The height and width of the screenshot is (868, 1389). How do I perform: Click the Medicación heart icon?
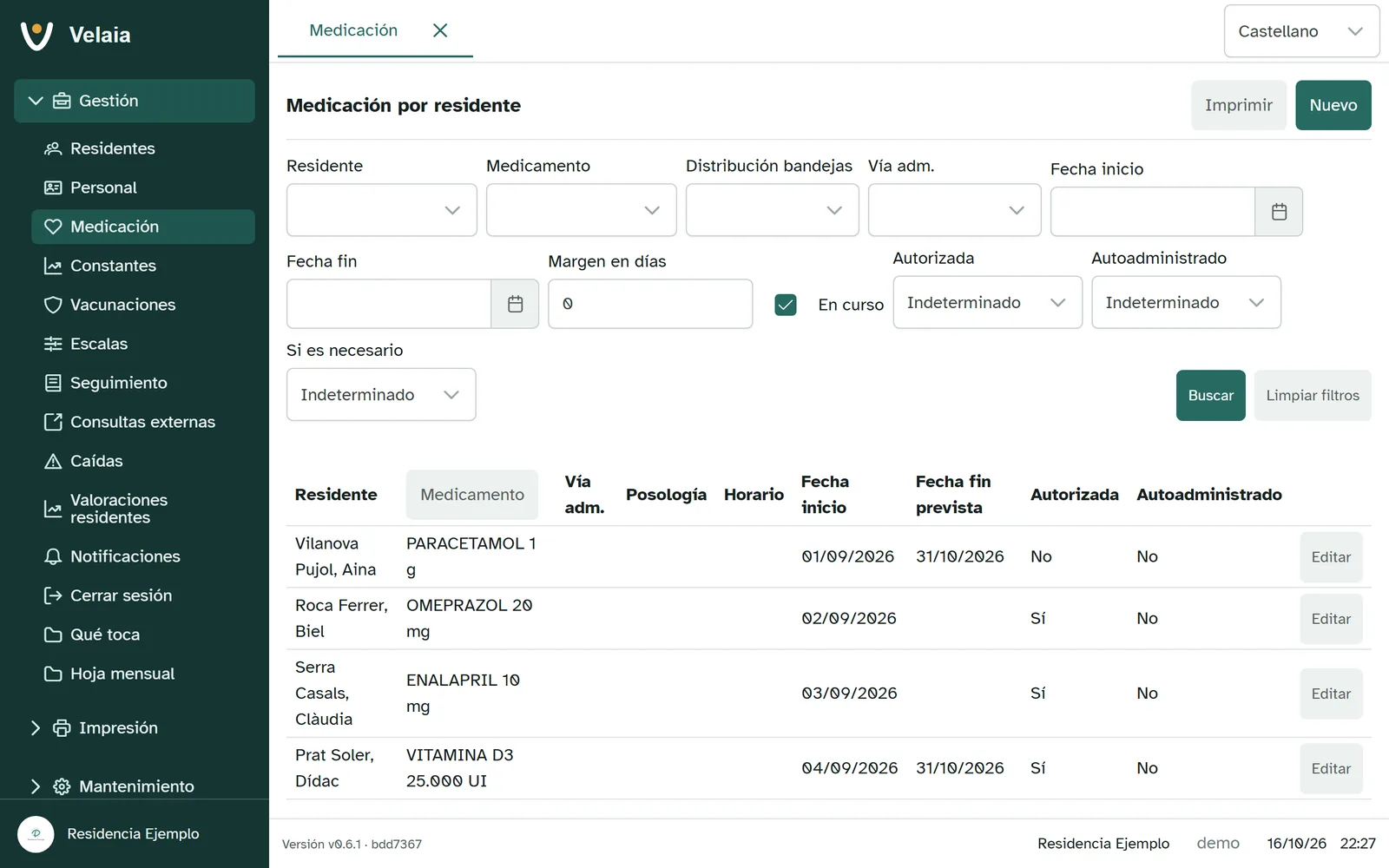point(53,227)
